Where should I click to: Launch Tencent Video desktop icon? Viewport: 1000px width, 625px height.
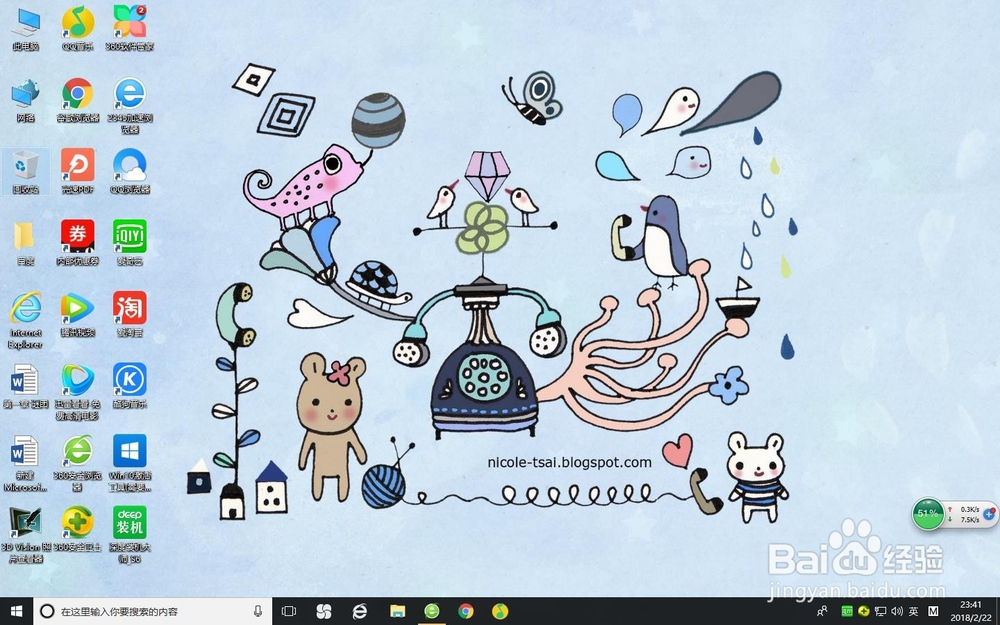(x=78, y=314)
